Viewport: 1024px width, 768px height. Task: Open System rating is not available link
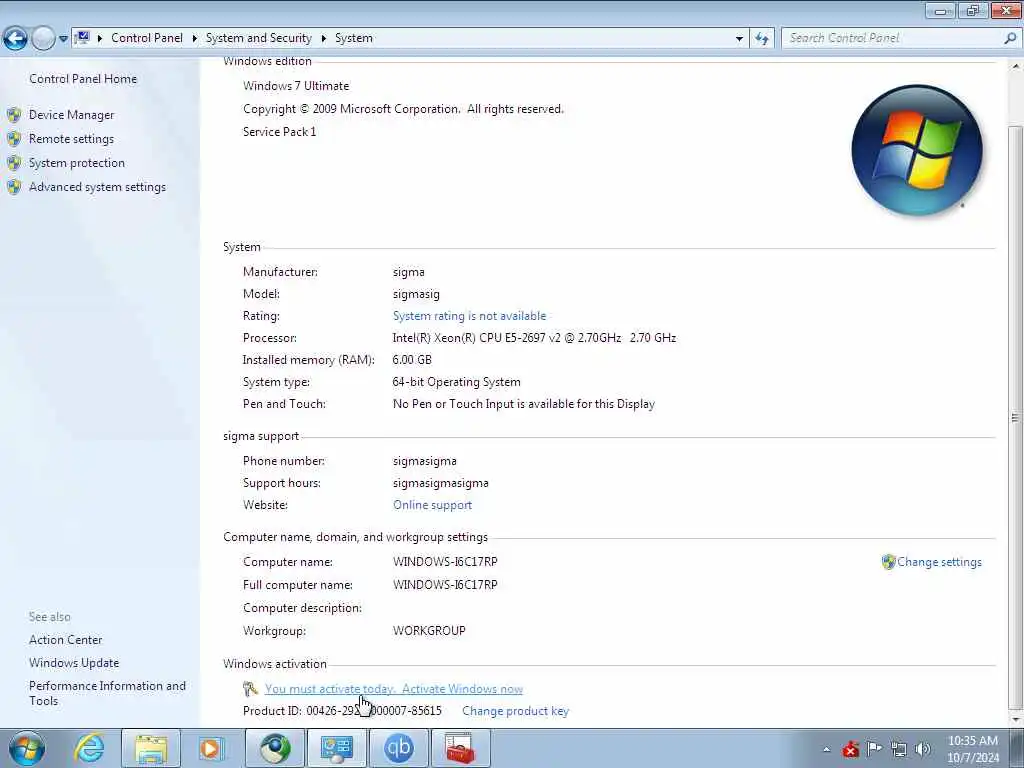coord(469,316)
